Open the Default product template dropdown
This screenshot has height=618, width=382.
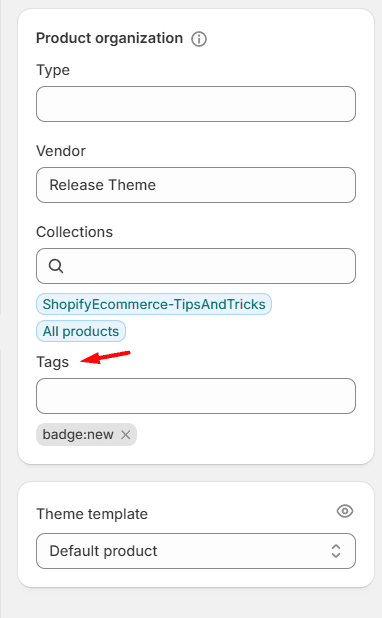tap(196, 551)
